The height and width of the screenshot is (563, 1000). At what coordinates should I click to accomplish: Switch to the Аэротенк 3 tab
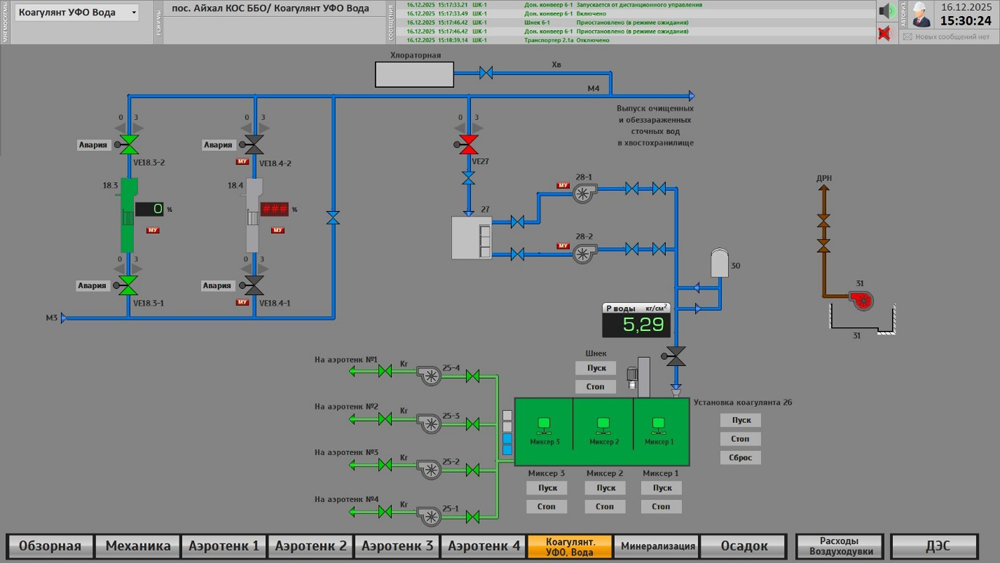(397, 546)
